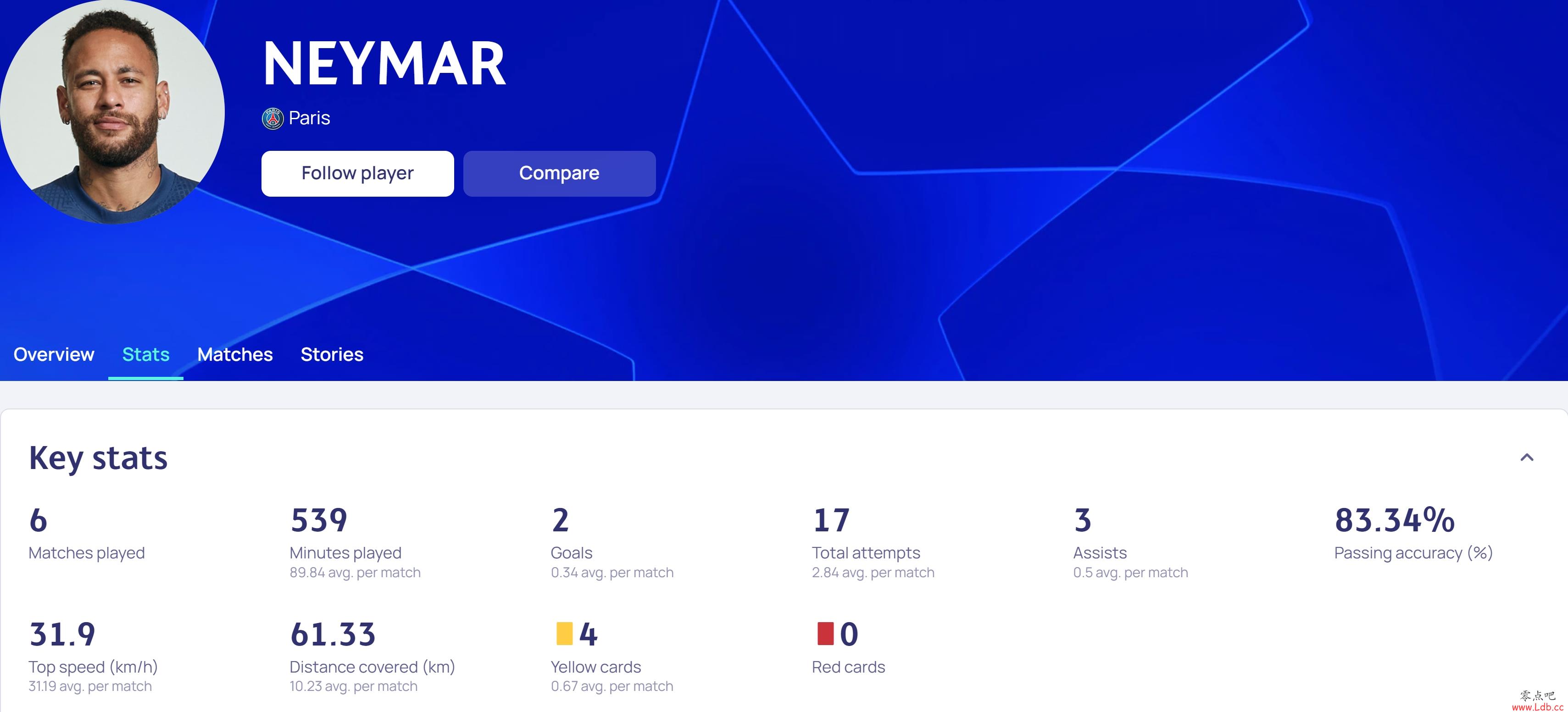This screenshot has width=1568, height=712.
Task: Click the NEYMAR player name heading
Action: click(x=384, y=64)
